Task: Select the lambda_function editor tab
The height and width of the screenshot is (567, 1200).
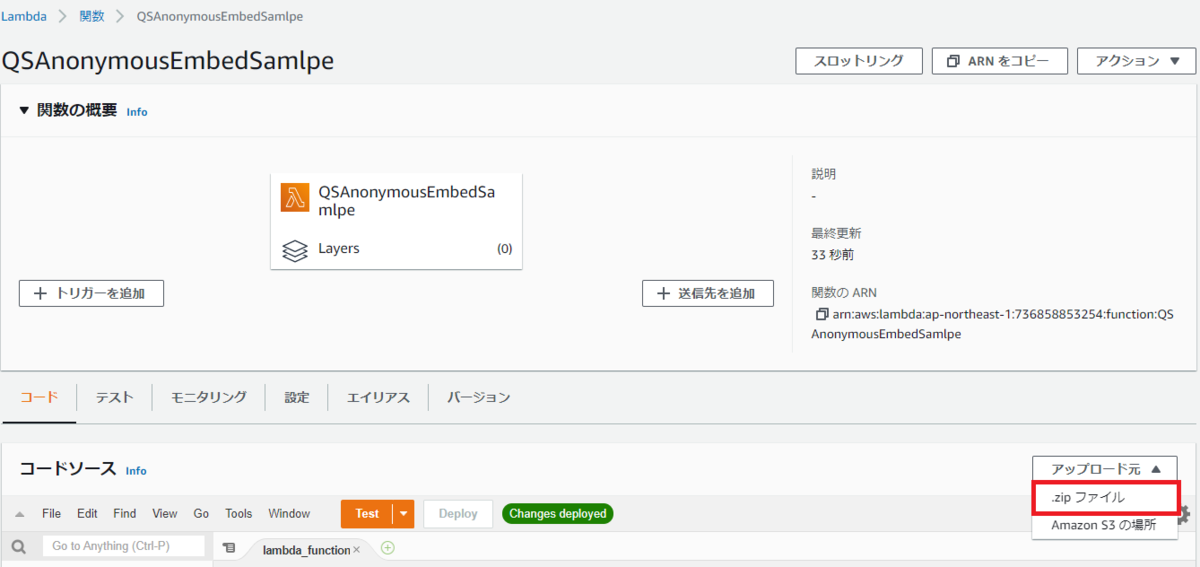Action: coord(306,550)
